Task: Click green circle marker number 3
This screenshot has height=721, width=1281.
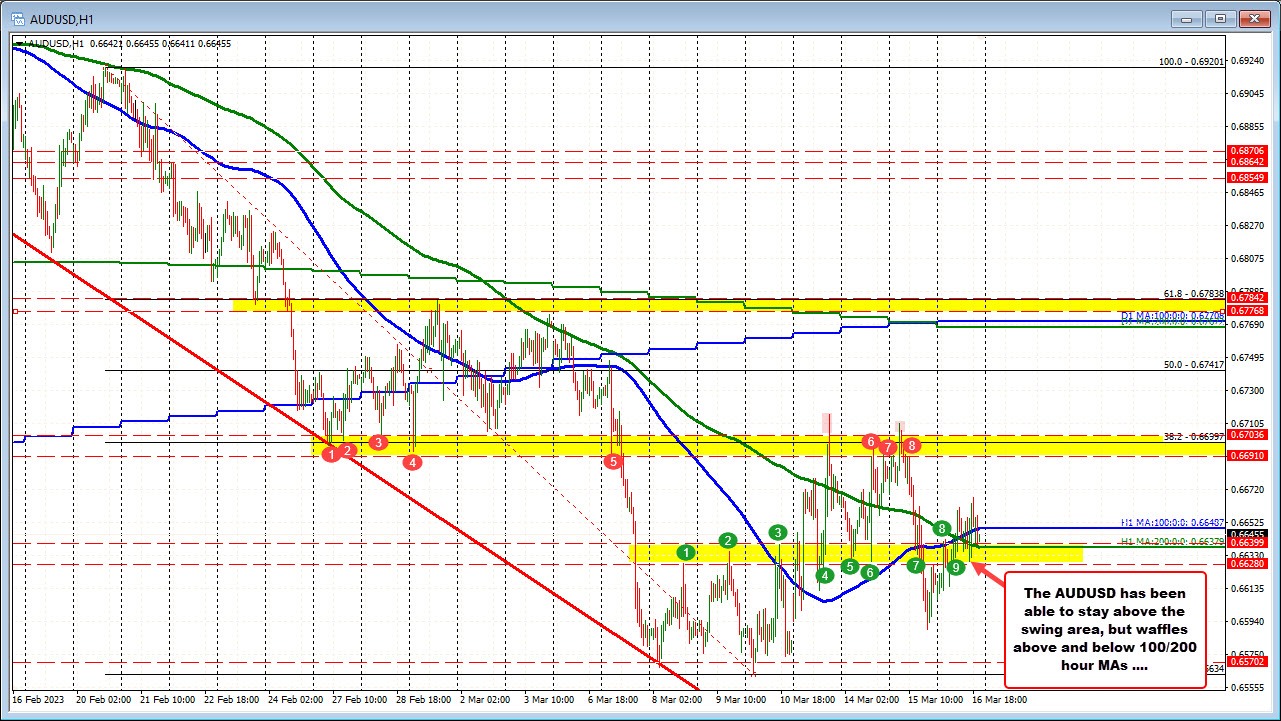Action: 778,532
